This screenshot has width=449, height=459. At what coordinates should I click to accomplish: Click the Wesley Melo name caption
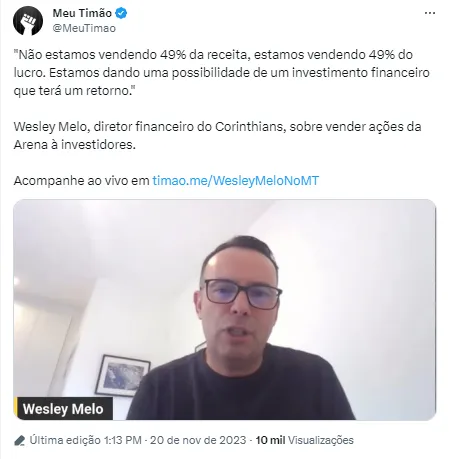63,409
